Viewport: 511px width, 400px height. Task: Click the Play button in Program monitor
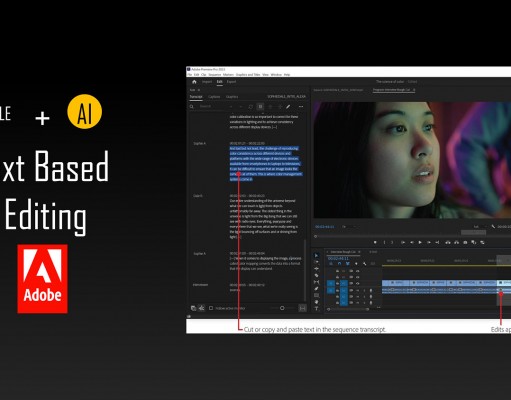click(x=420, y=242)
